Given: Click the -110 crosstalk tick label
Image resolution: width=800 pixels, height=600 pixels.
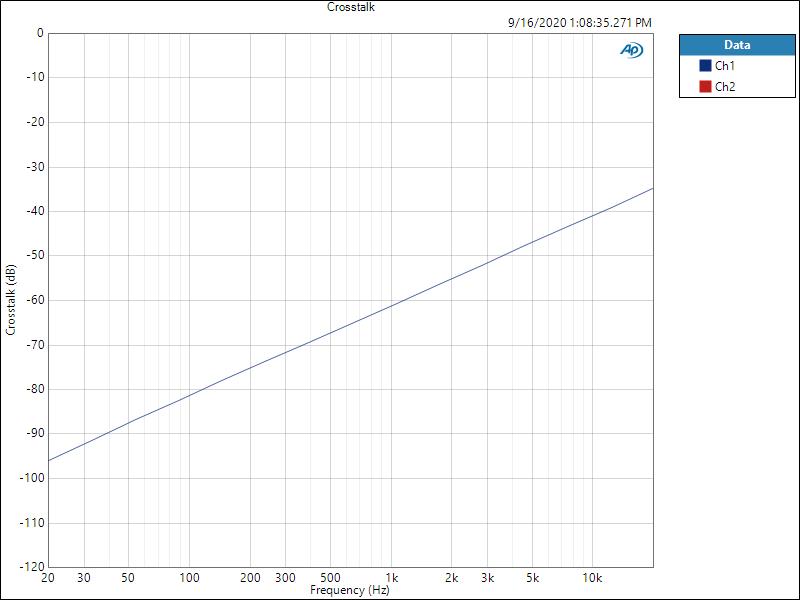Looking at the screenshot, I should (x=32, y=523).
